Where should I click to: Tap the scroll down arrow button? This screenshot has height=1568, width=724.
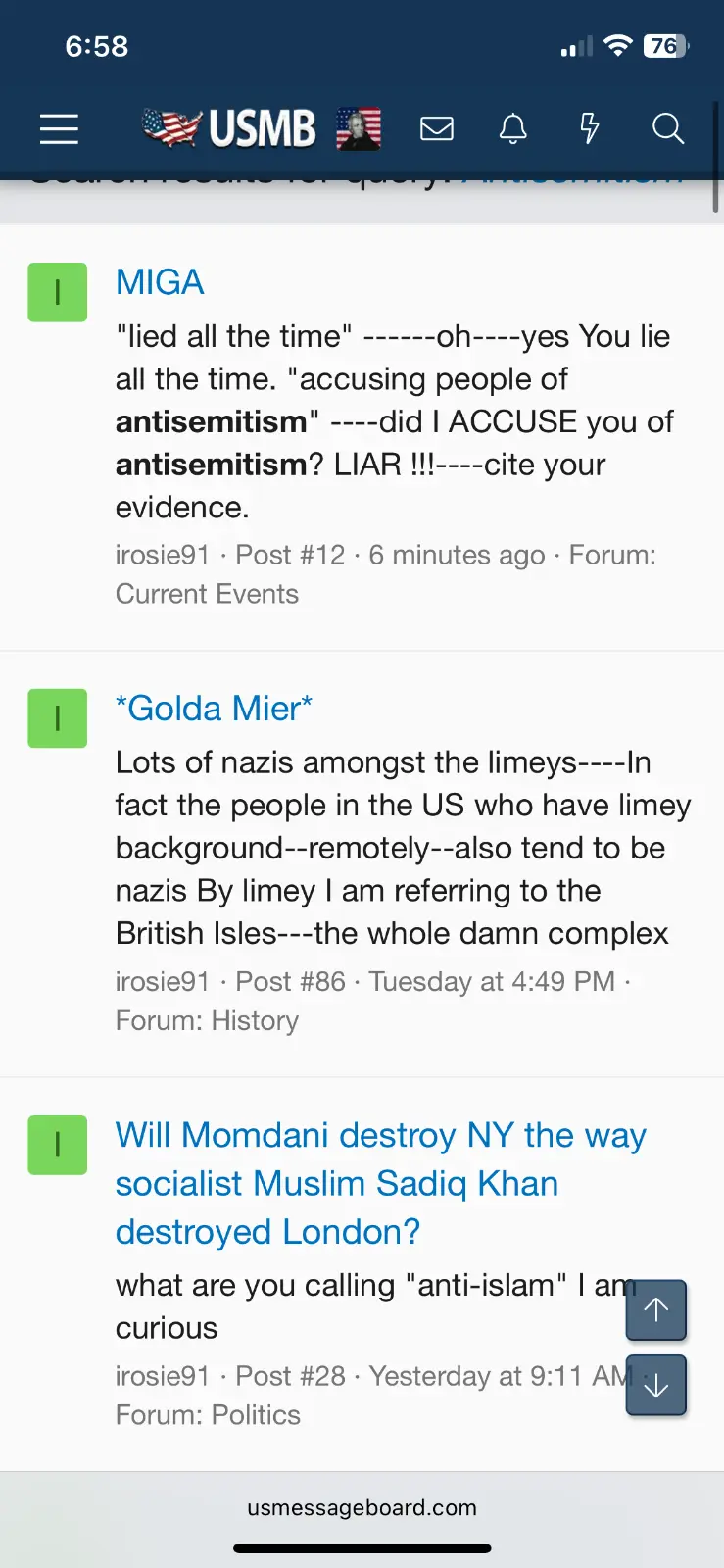[x=655, y=1385]
